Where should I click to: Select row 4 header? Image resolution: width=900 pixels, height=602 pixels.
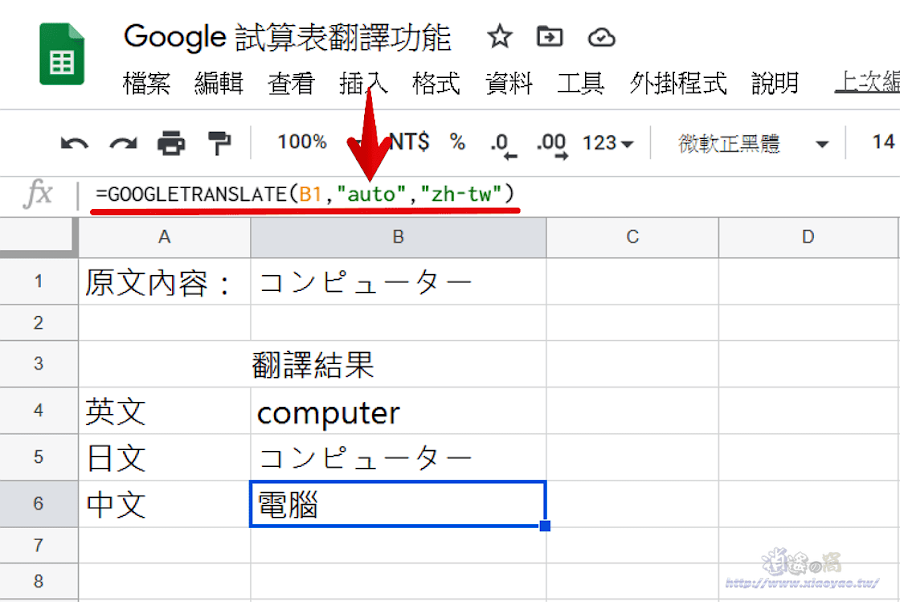tap(38, 410)
